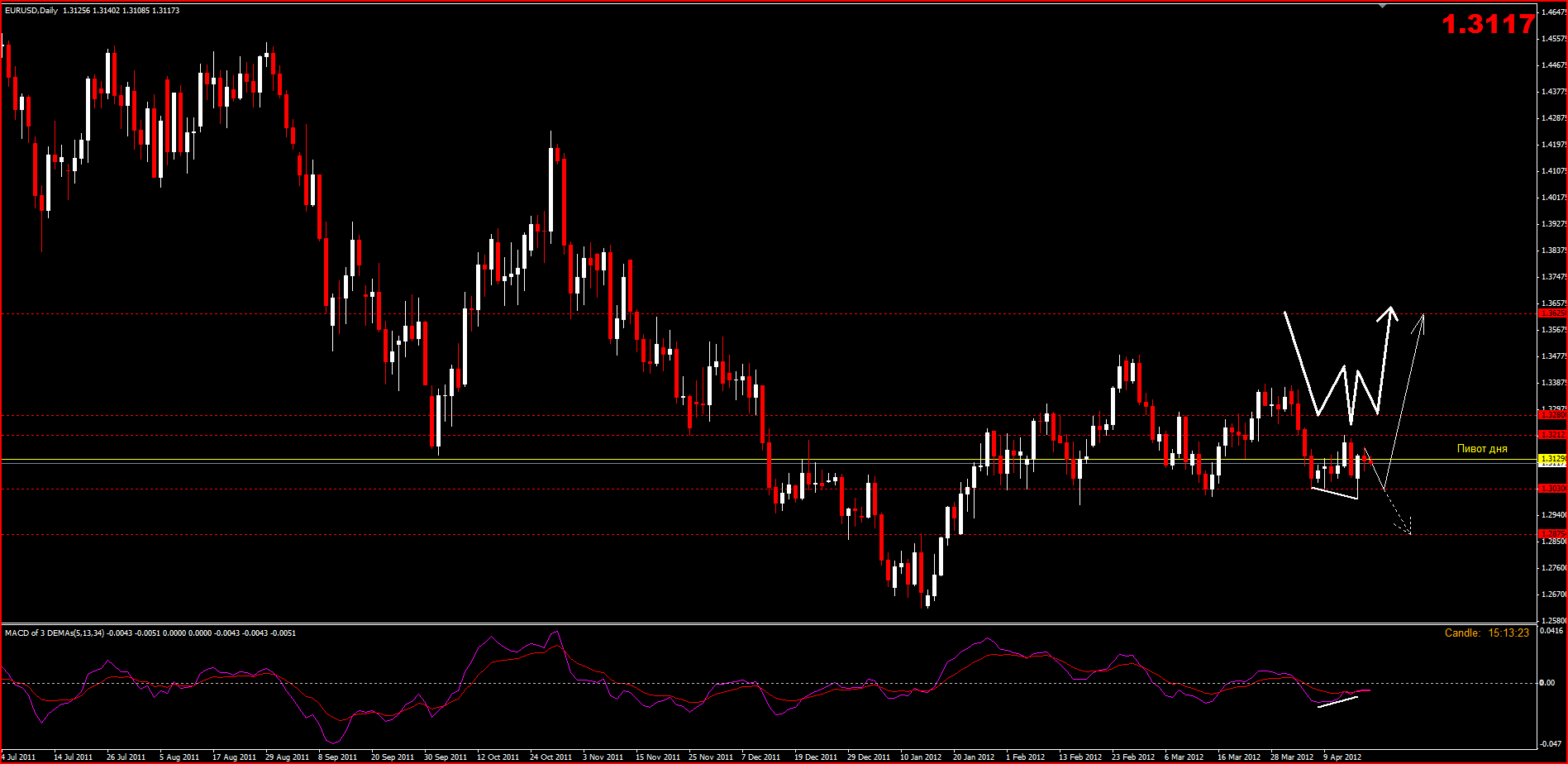The width and height of the screenshot is (1568, 764).
Task: Click the -0.047 MACD scale label
Action: [1551, 744]
